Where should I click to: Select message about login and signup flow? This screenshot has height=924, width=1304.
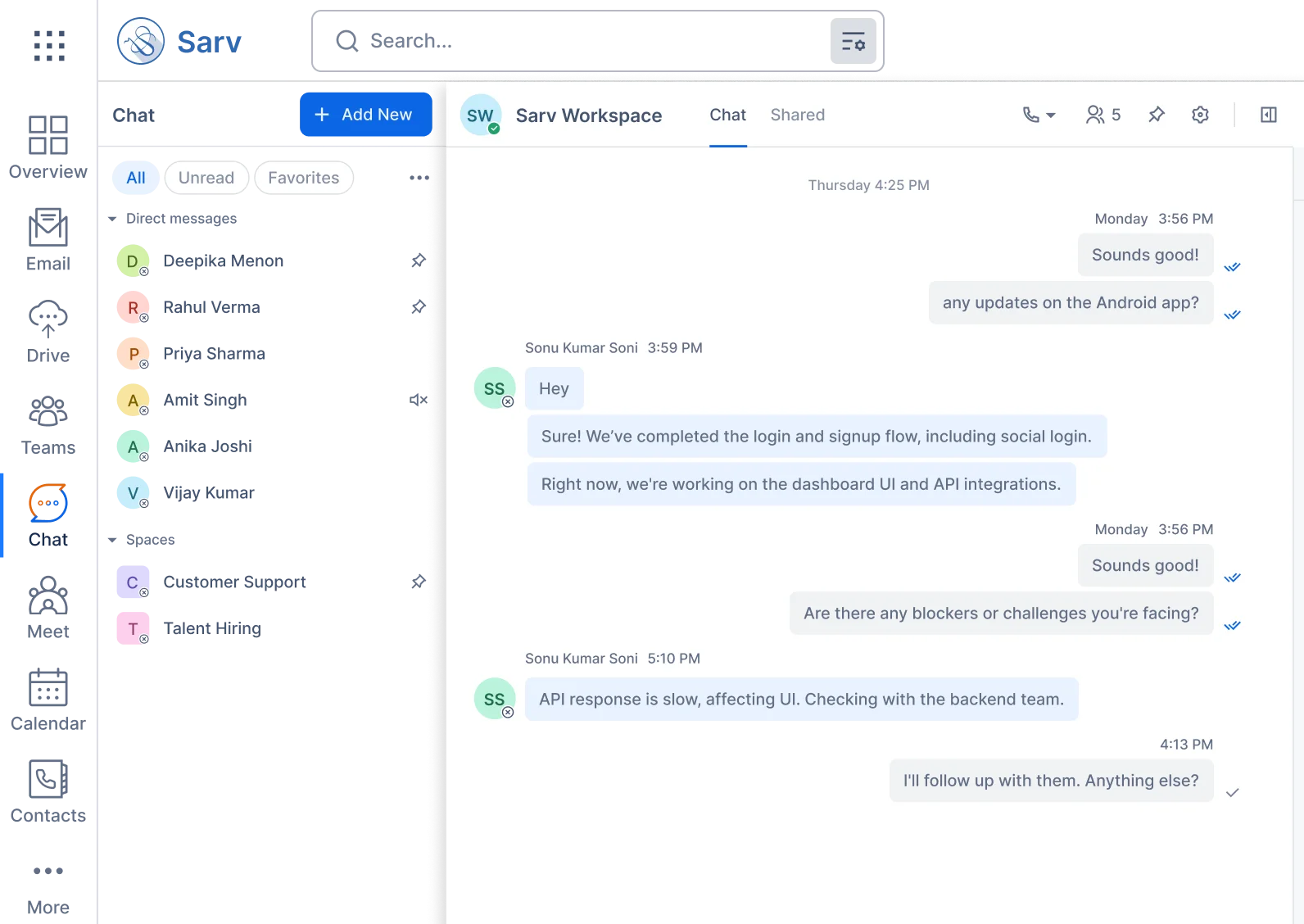pos(817,437)
